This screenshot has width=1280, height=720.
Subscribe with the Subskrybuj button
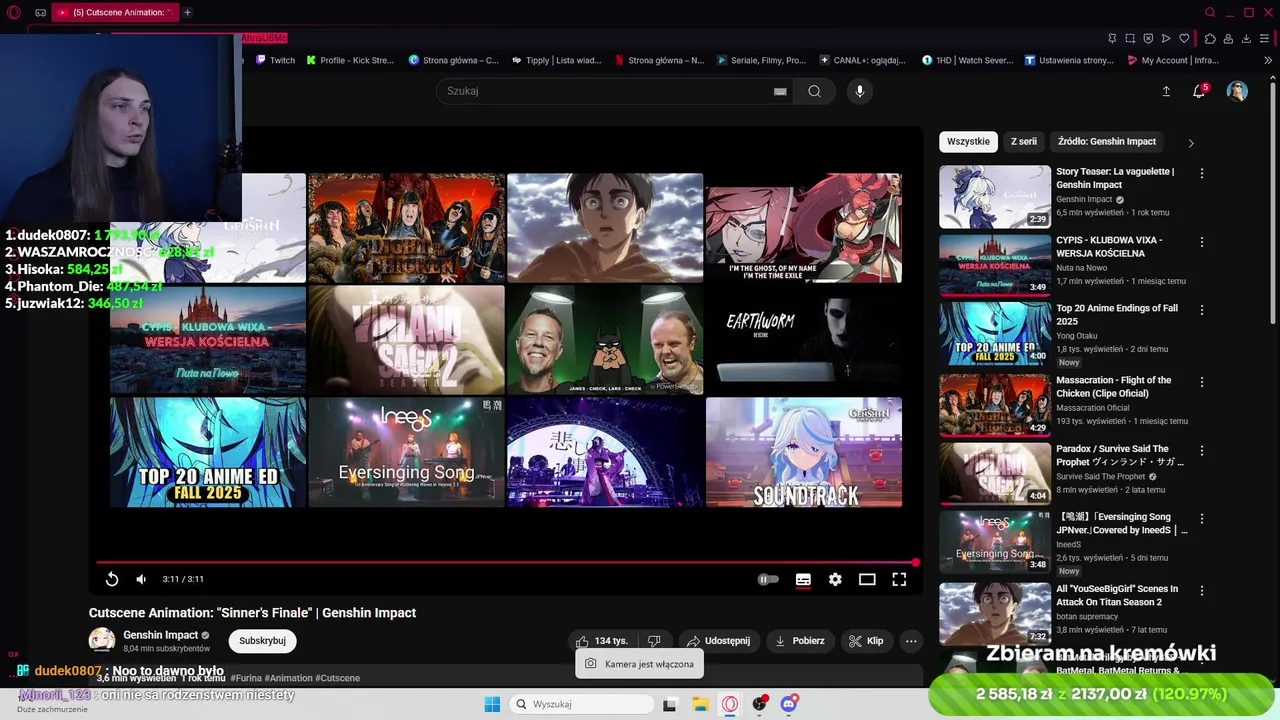pyautogui.click(x=262, y=641)
